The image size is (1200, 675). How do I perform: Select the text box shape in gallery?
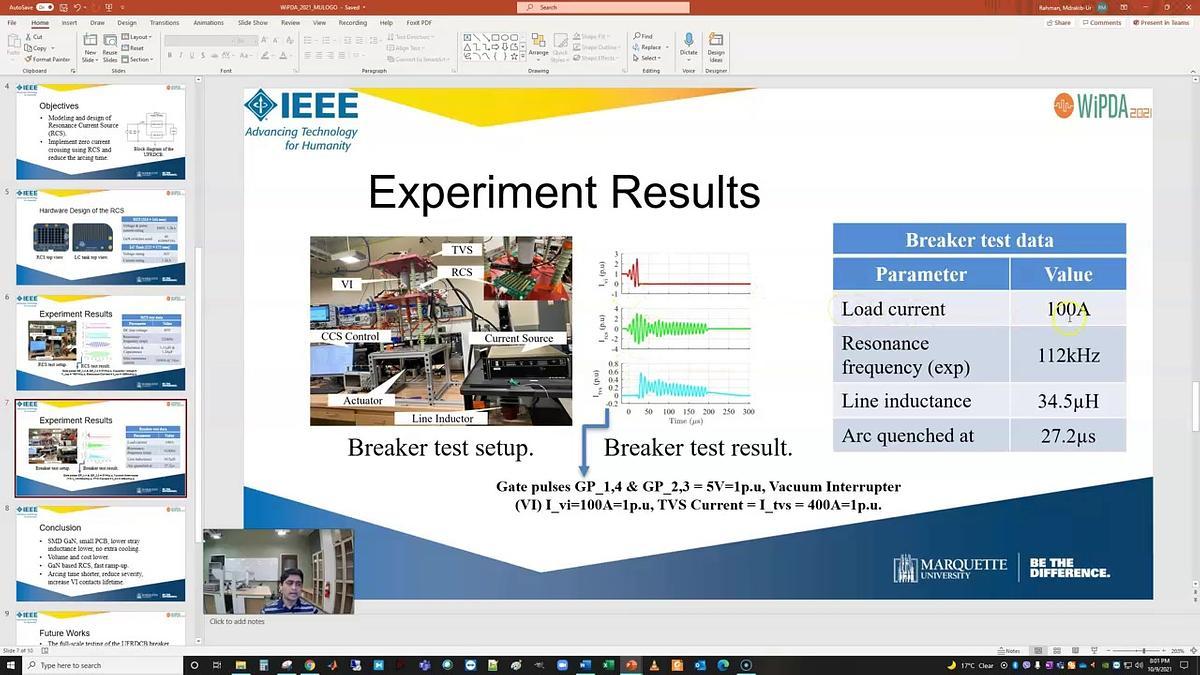coord(466,37)
